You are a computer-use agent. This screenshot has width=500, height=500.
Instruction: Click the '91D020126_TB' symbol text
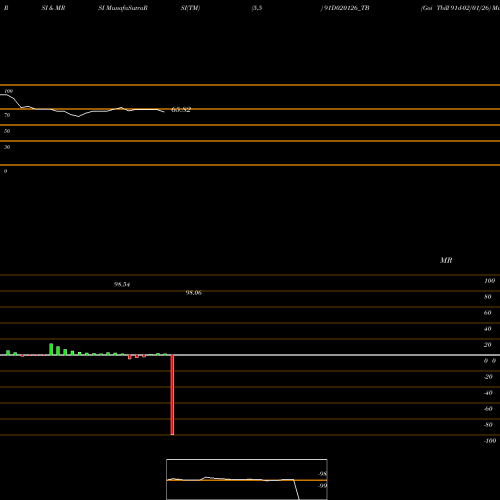click(346, 8)
